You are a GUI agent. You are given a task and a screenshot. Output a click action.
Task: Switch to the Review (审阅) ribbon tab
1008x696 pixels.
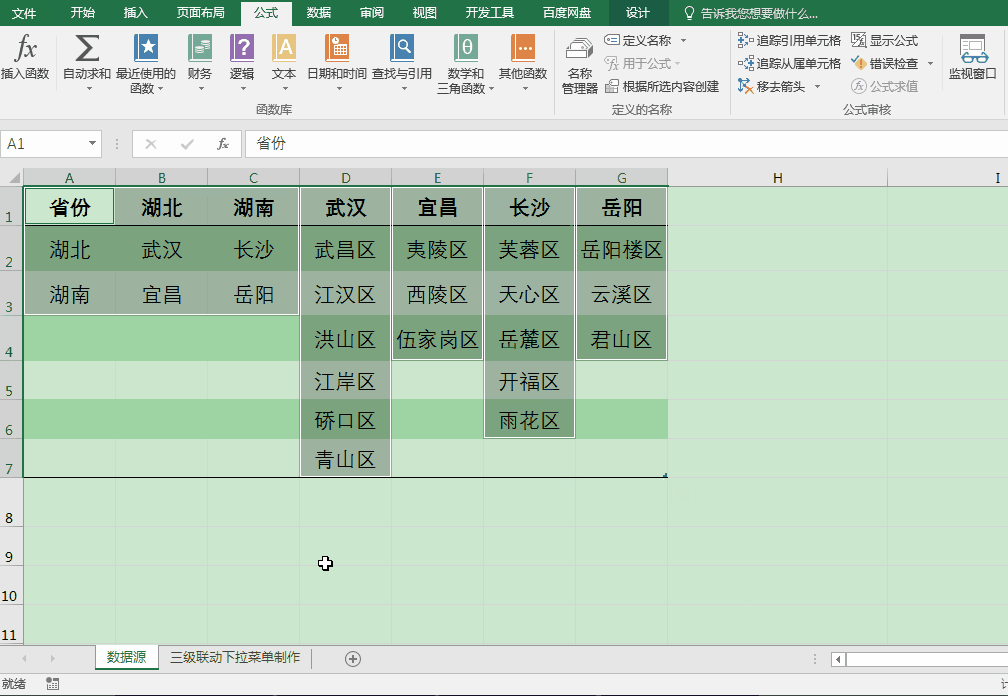372,13
